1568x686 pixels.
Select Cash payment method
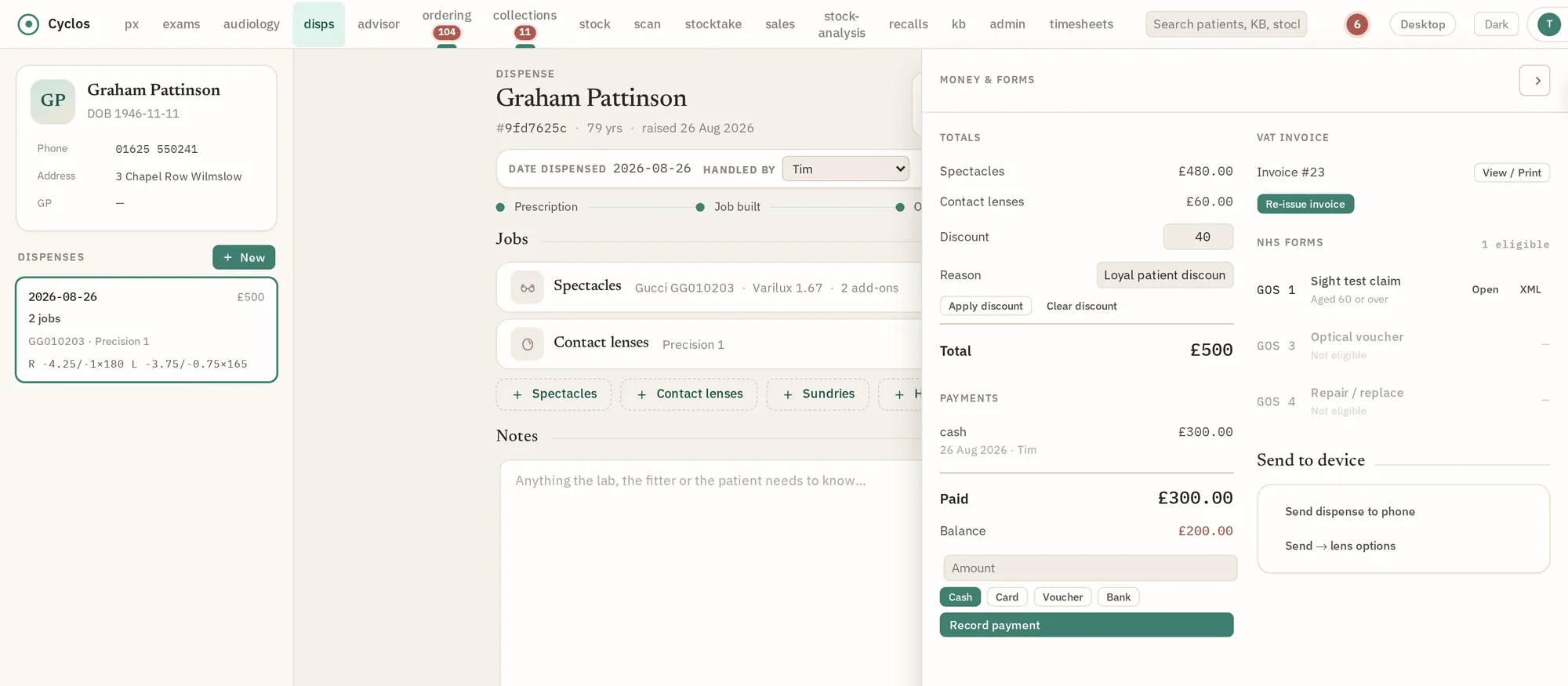click(960, 597)
